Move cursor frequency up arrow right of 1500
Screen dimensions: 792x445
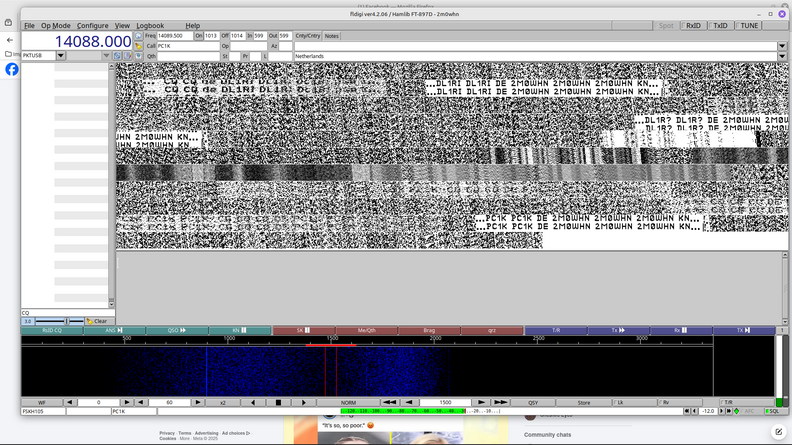coord(481,403)
